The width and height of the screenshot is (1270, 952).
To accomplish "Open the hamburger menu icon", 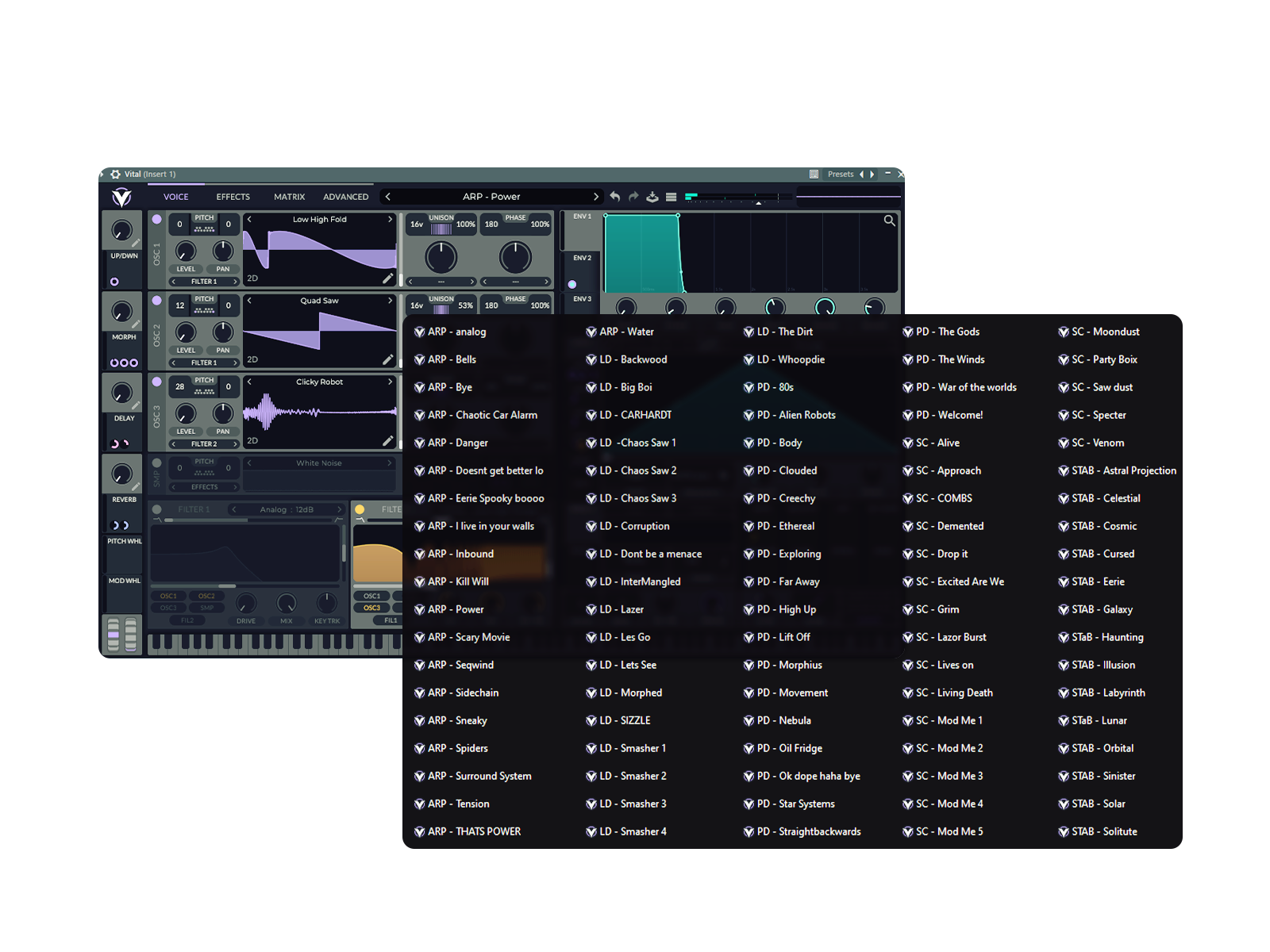I will (672, 197).
